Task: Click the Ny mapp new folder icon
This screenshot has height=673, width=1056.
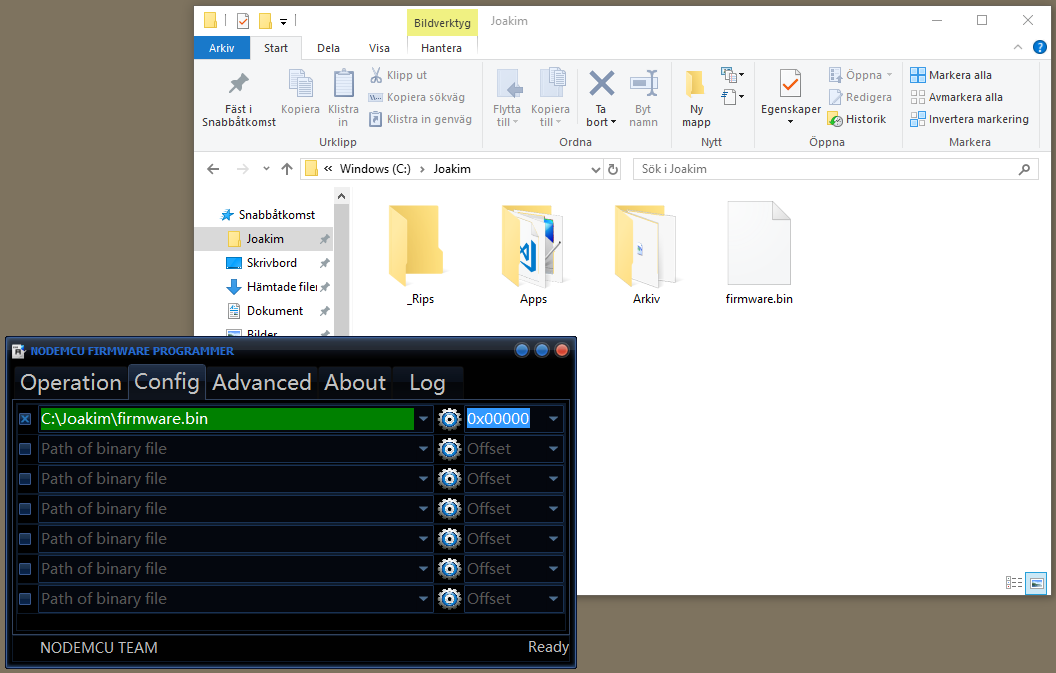Action: [x=696, y=85]
